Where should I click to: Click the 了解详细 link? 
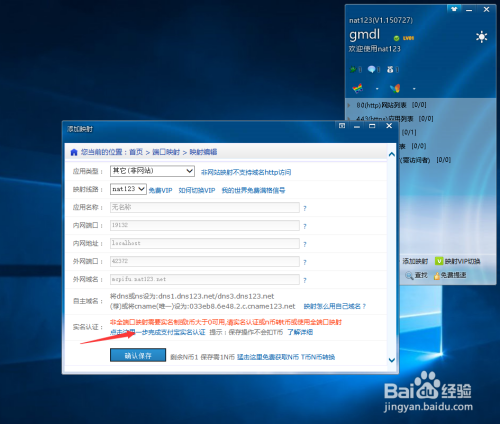point(300,332)
